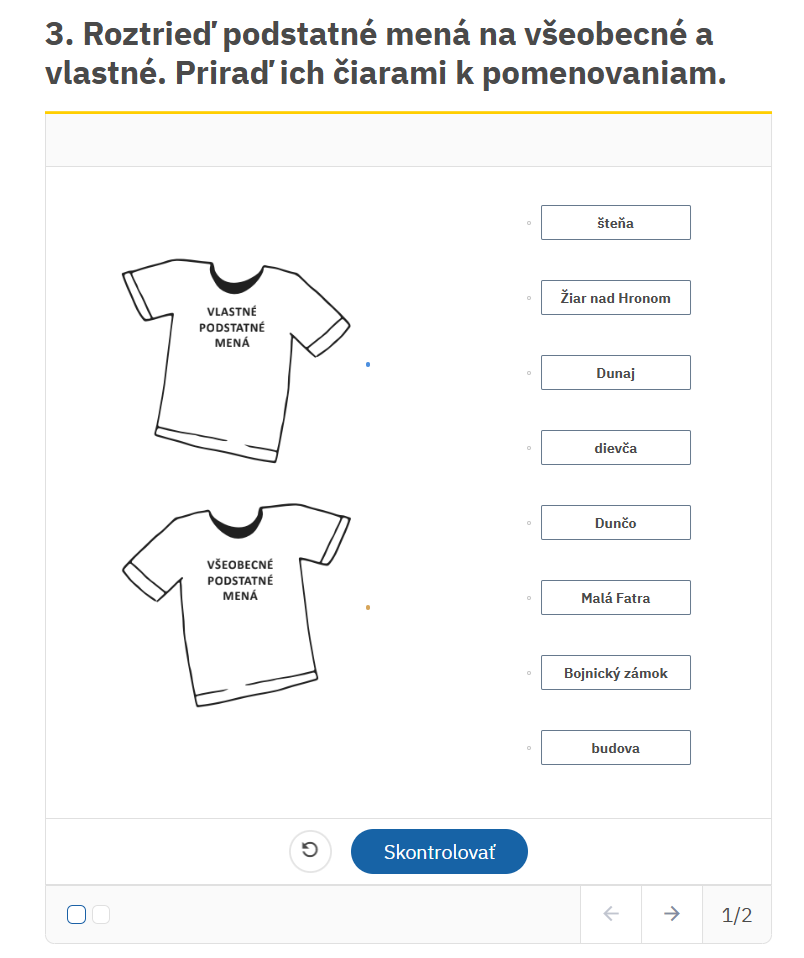
Task: Click the reset arrow icon button
Action: tap(310, 851)
